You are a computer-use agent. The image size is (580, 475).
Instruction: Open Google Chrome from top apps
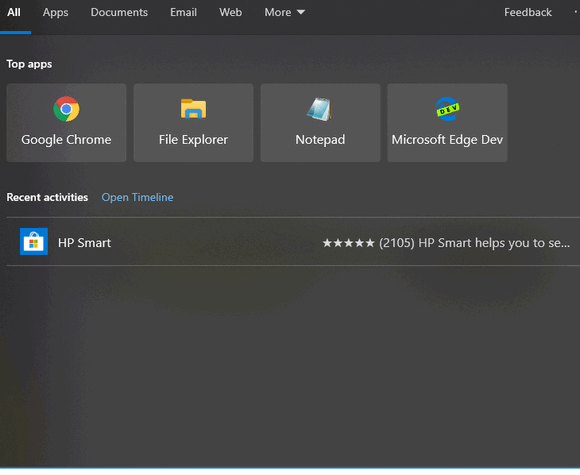coord(66,122)
